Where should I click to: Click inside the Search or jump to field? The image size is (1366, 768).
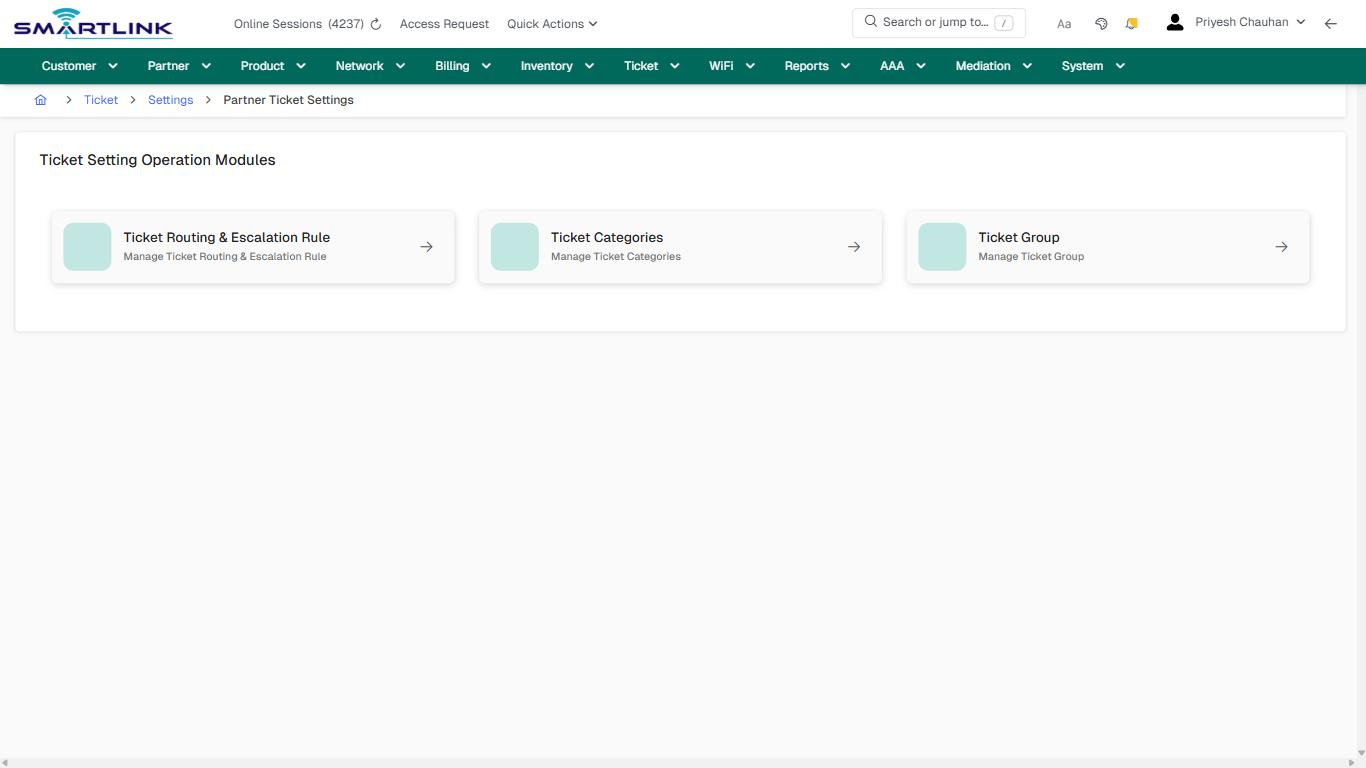click(935, 21)
